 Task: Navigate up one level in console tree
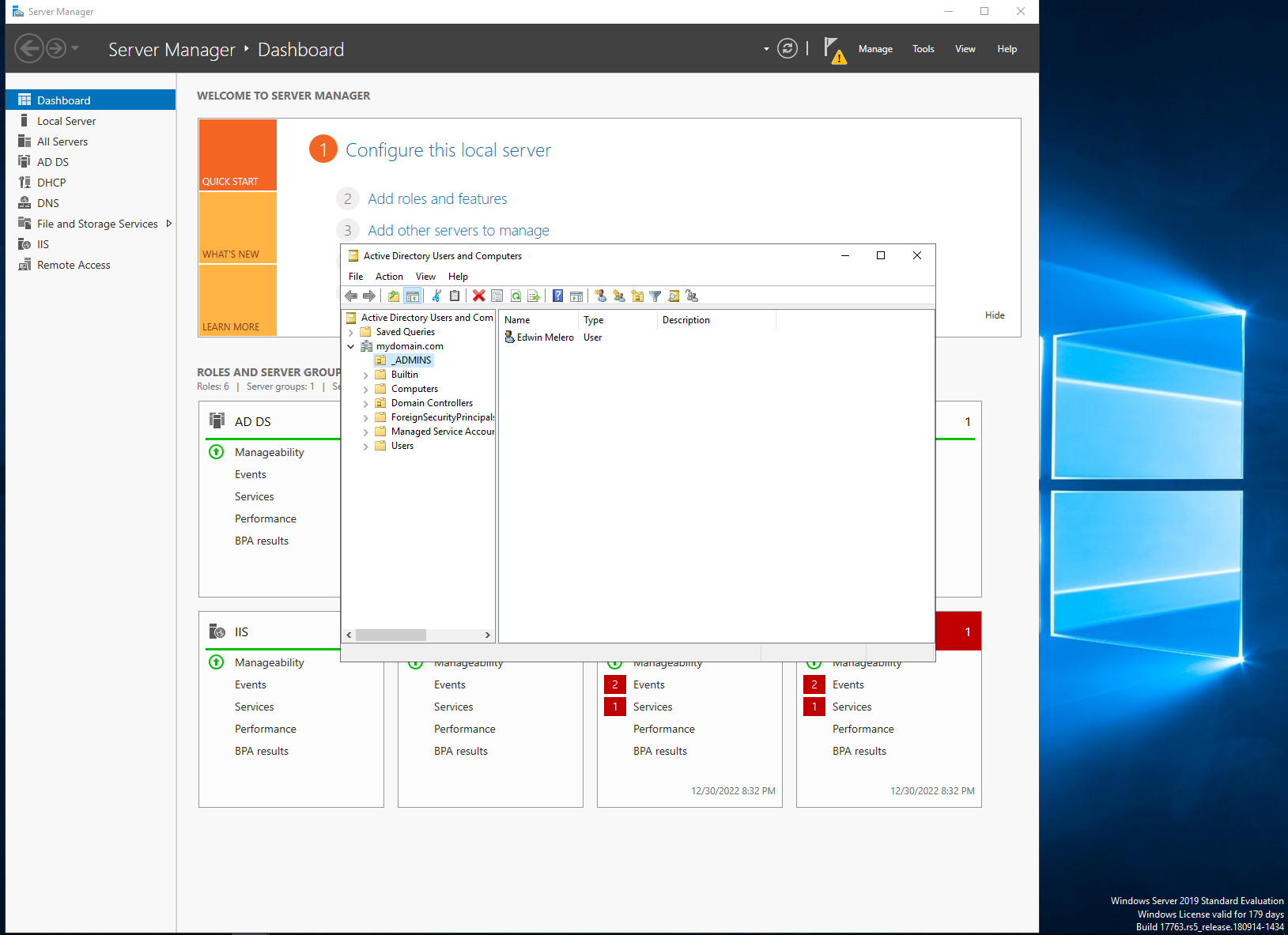pyautogui.click(x=393, y=296)
